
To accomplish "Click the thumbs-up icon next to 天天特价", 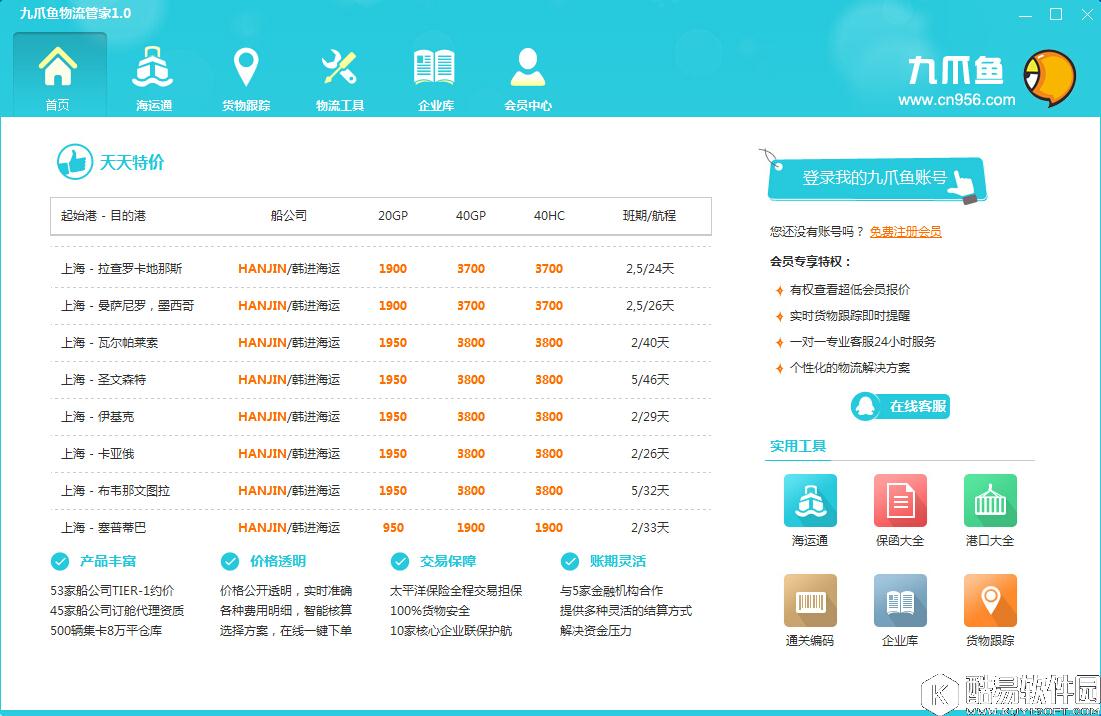I will [75, 161].
